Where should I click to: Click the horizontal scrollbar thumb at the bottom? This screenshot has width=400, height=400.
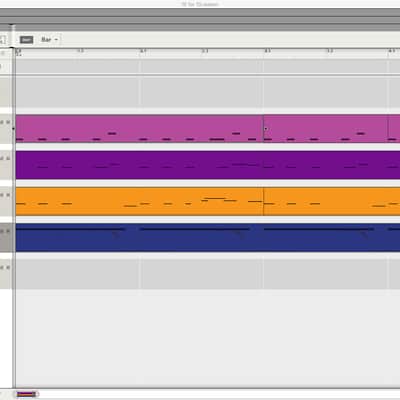26,394
